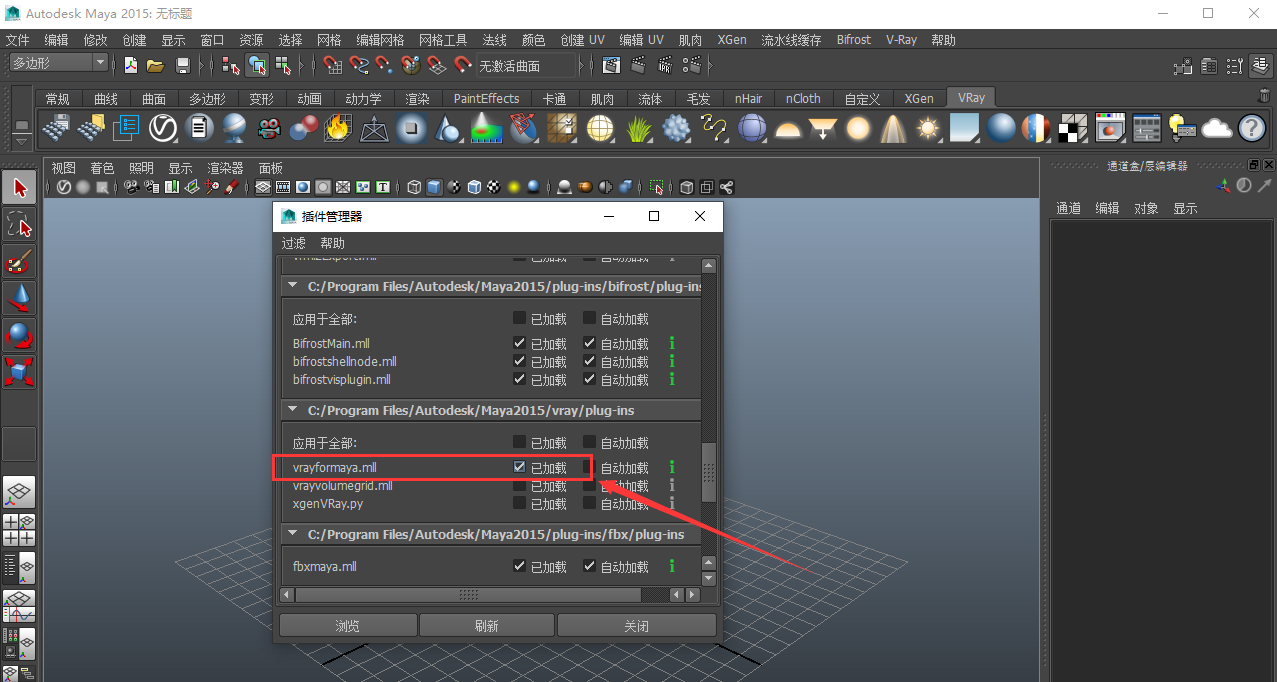Open the 多边形 menu set dropdown
Screen dimensions: 1277x682
[x=58, y=63]
